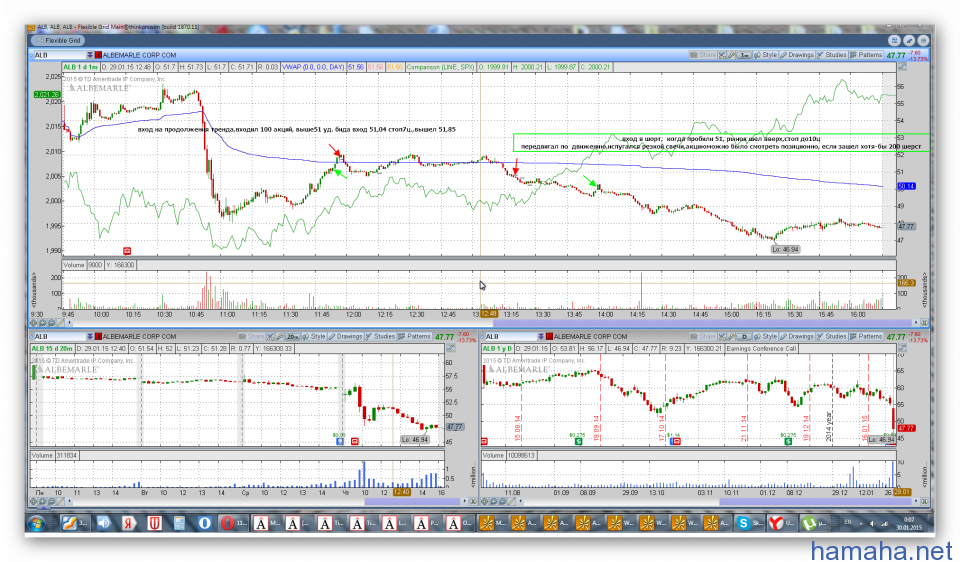Expand symbol dropdown arrow in top 1m chart
The height and width of the screenshot is (562, 960).
(89, 55)
